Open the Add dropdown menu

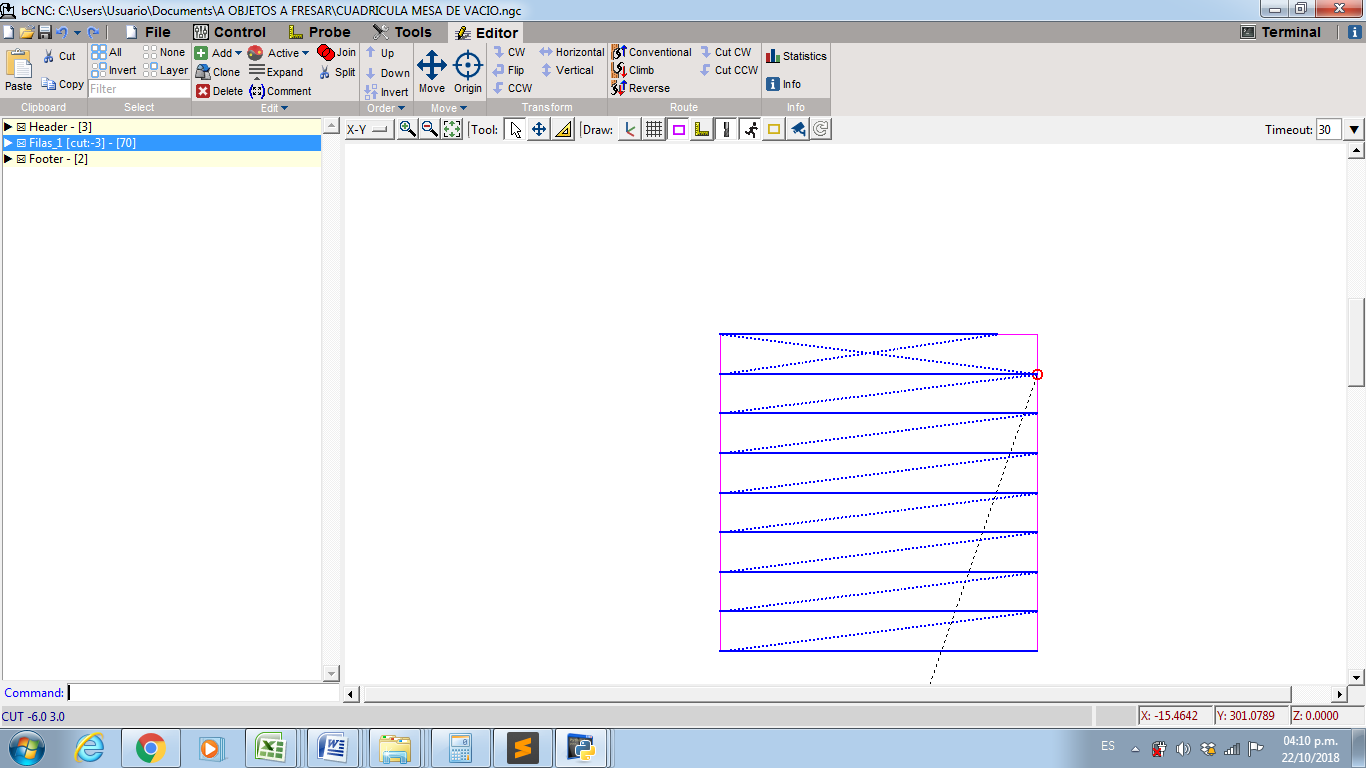click(x=218, y=53)
